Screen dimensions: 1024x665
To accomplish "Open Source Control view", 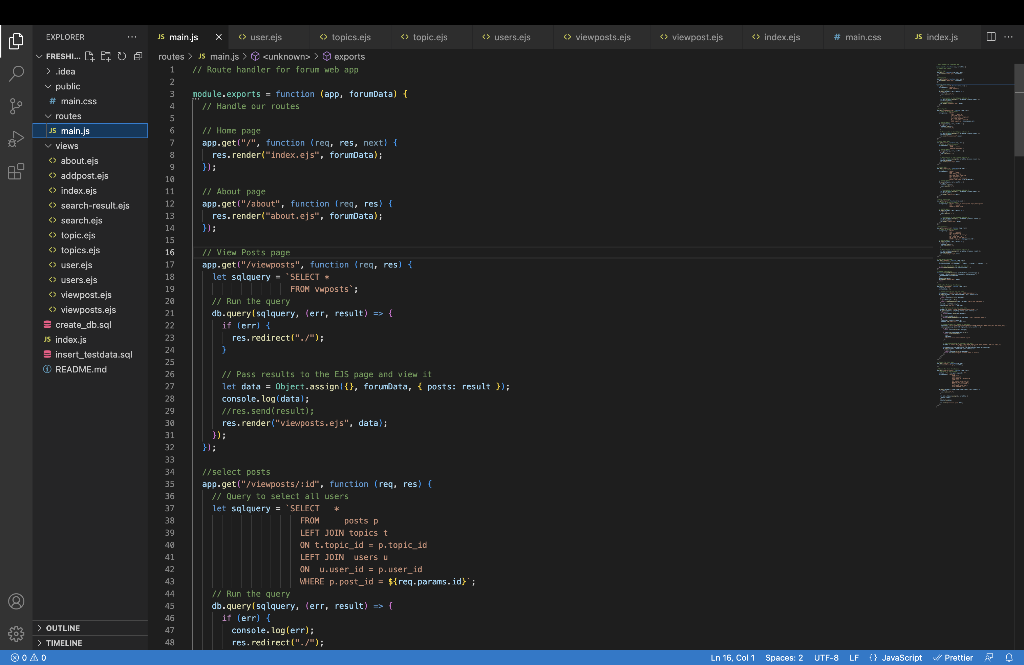I will [15, 105].
